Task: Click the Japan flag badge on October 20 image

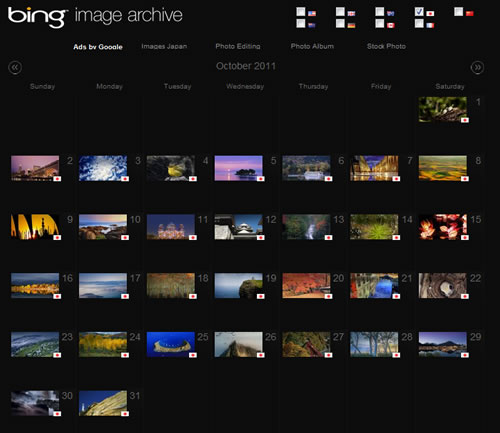Action: point(328,296)
